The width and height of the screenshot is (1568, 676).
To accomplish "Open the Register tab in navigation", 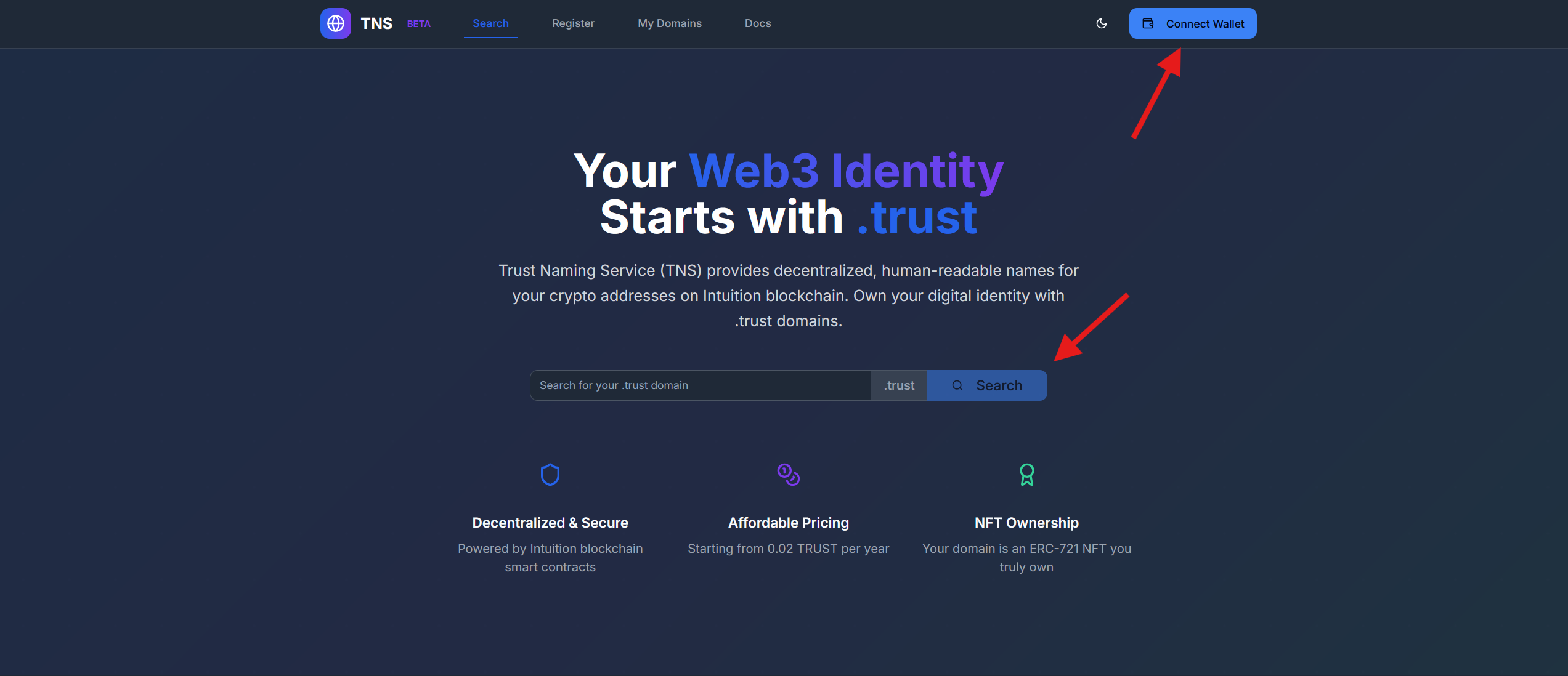I will [573, 23].
